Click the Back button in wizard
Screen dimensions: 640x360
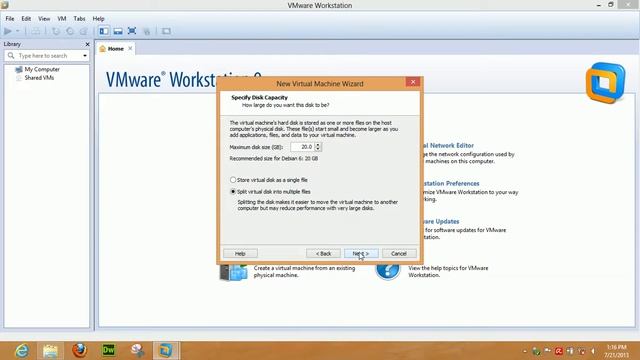(323, 253)
